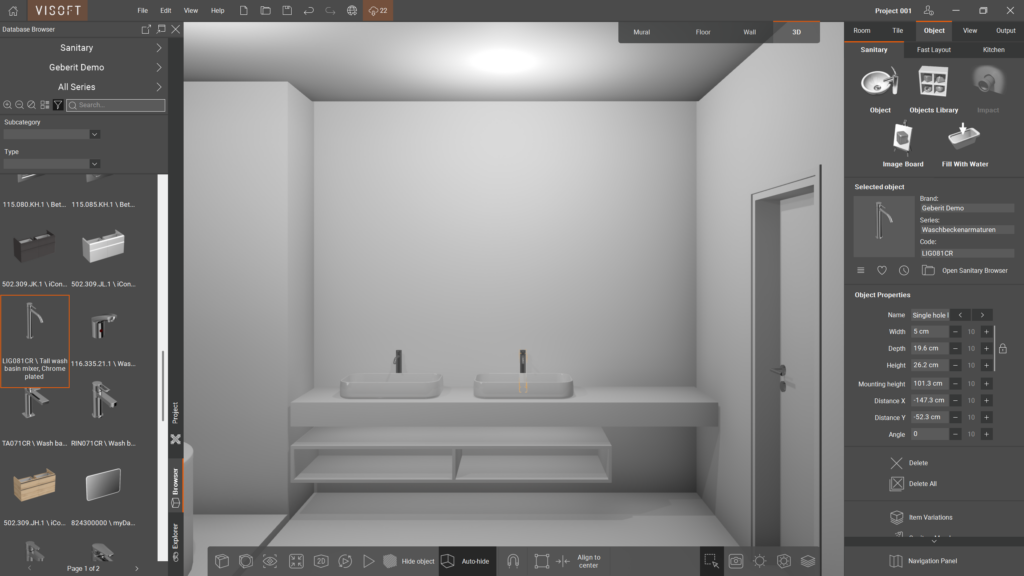Toggle Hide object in the bottom toolbar
The width and height of the screenshot is (1024, 576).
click(x=409, y=561)
